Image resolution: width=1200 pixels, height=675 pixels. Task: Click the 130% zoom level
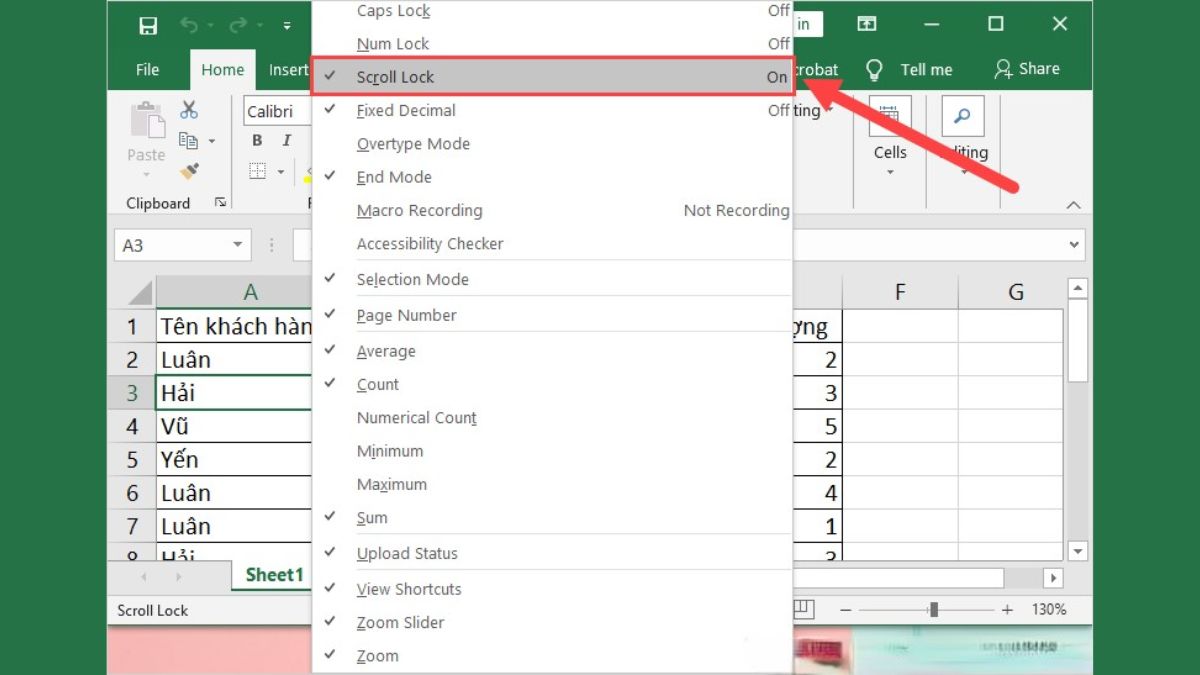(1048, 609)
